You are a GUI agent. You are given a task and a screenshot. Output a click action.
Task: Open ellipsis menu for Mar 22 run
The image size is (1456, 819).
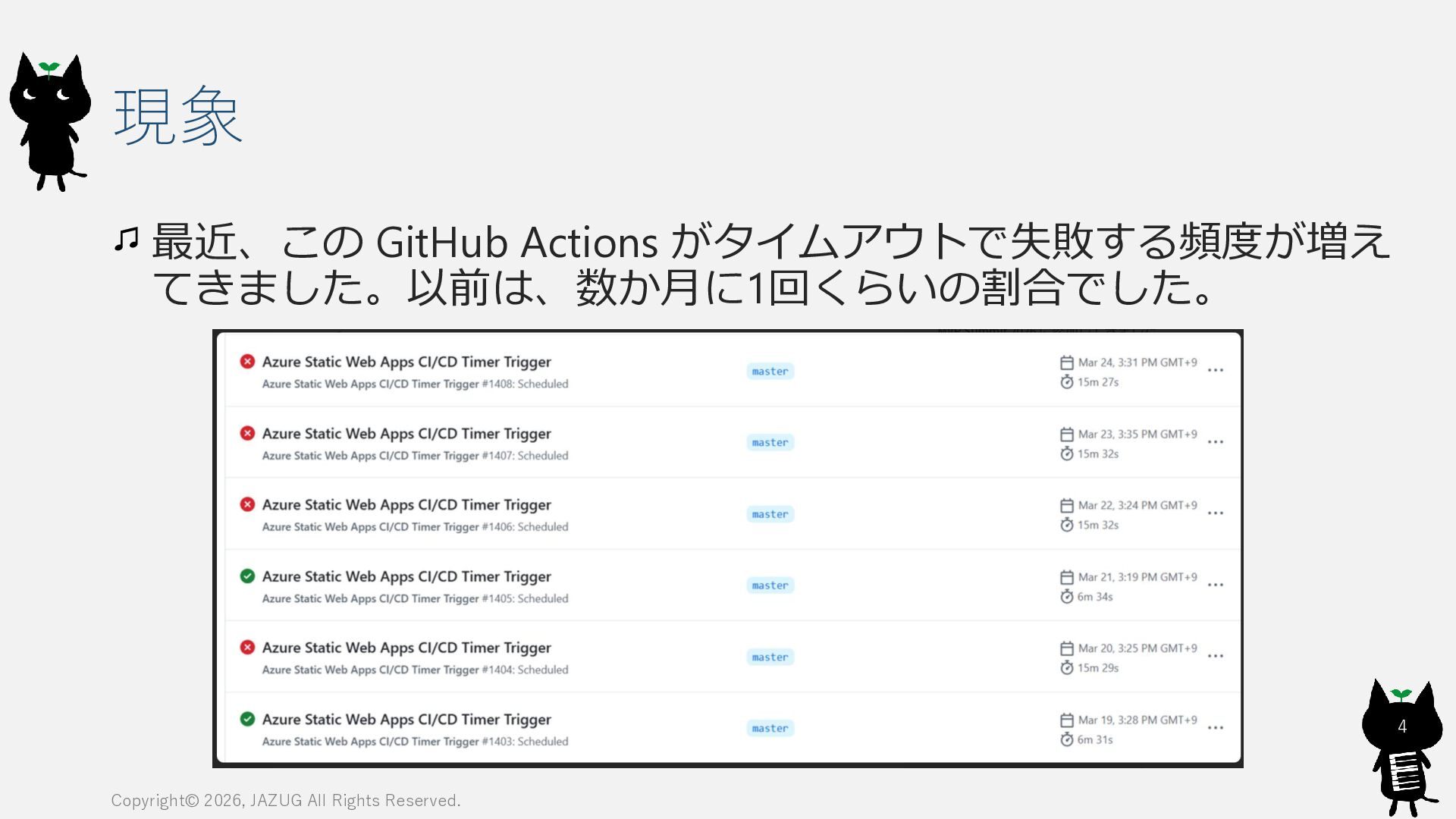pyautogui.click(x=1216, y=513)
